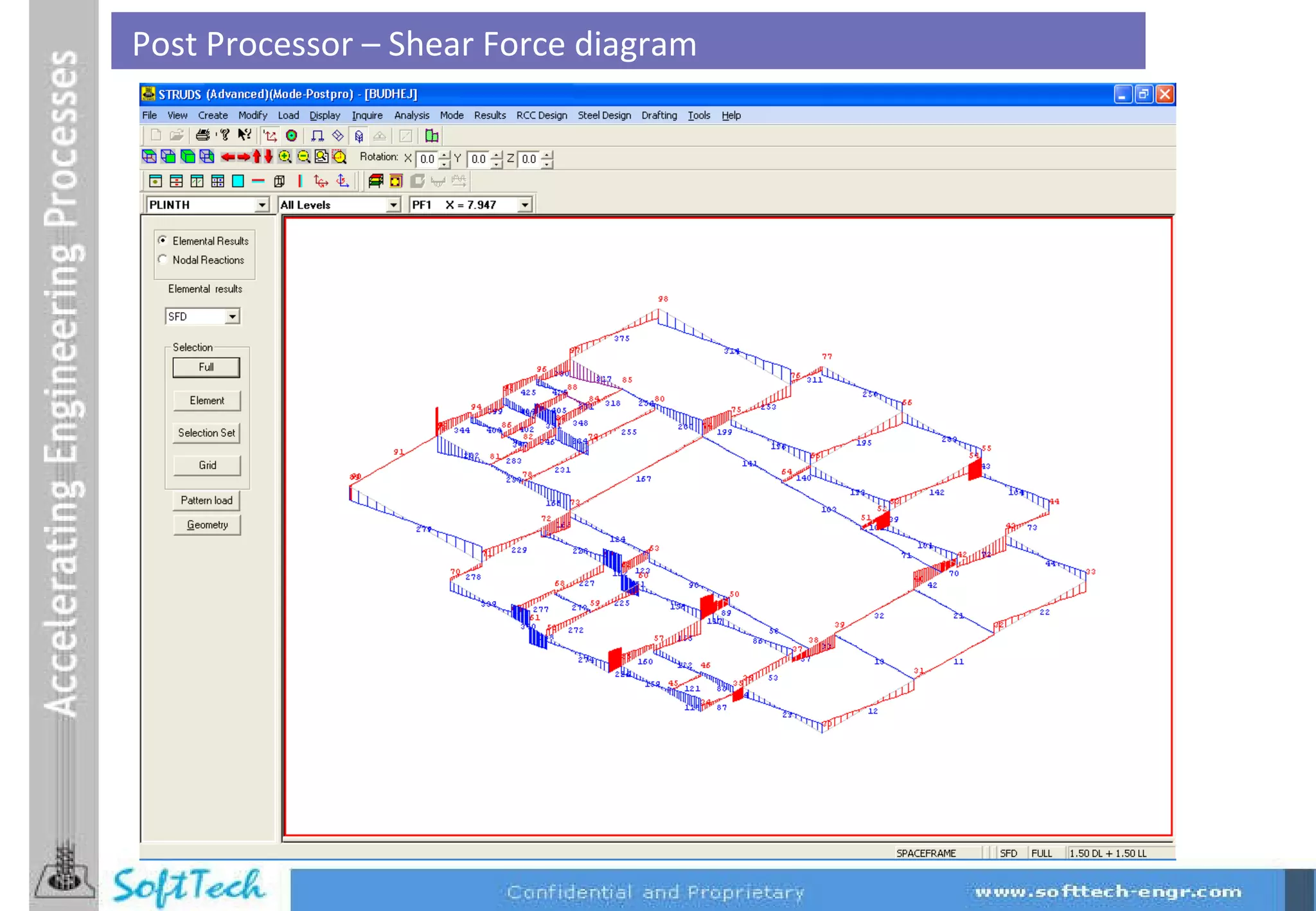Click the Zoom Out magnifier icon
1316x911 pixels.
[303, 157]
